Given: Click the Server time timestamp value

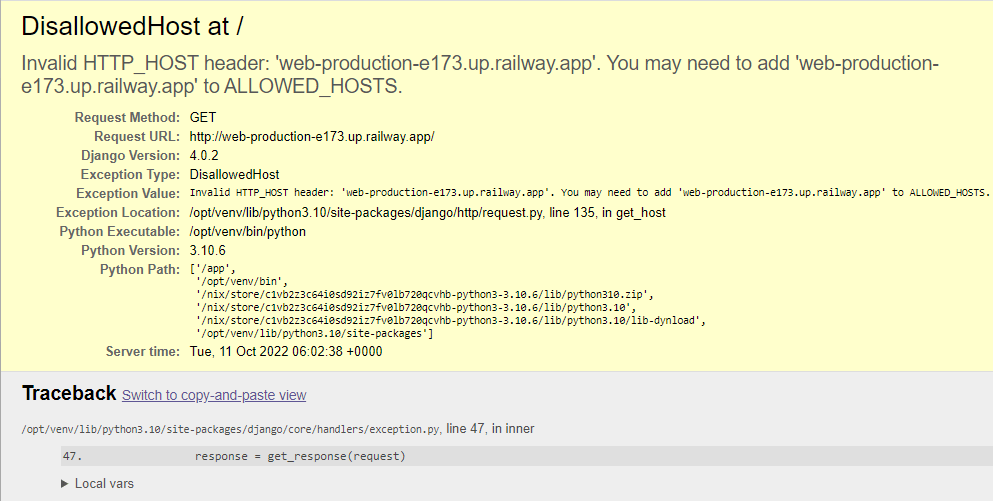Looking at the screenshot, I should (x=286, y=351).
